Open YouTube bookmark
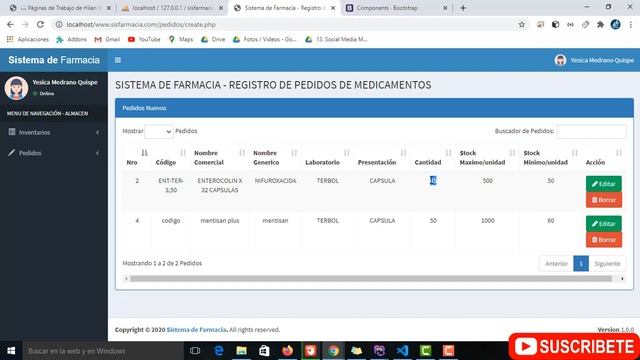Viewport: 640px width, 360px height. 144,39
